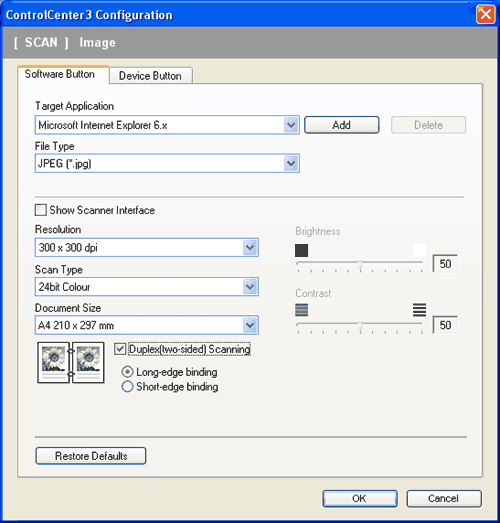Image resolution: width=500 pixels, height=523 pixels.
Task: Select Long-edge binding option
Action: 127,372
